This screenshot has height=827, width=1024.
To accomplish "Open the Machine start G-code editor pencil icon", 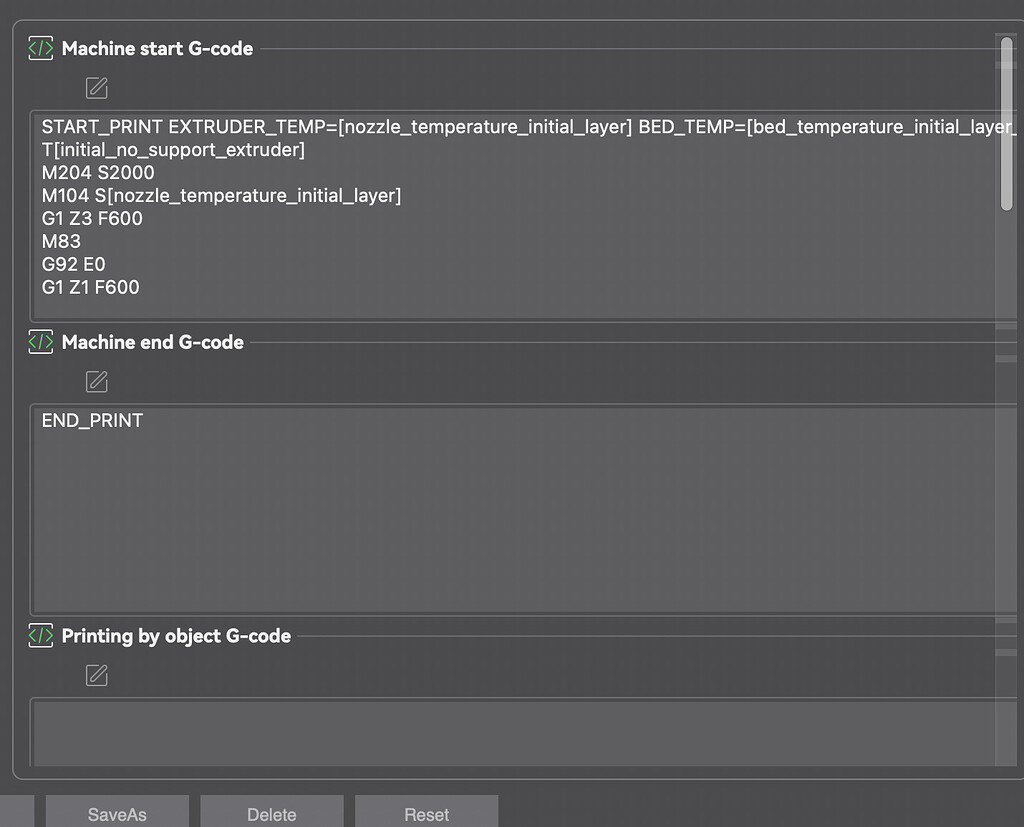I will click(96, 88).
